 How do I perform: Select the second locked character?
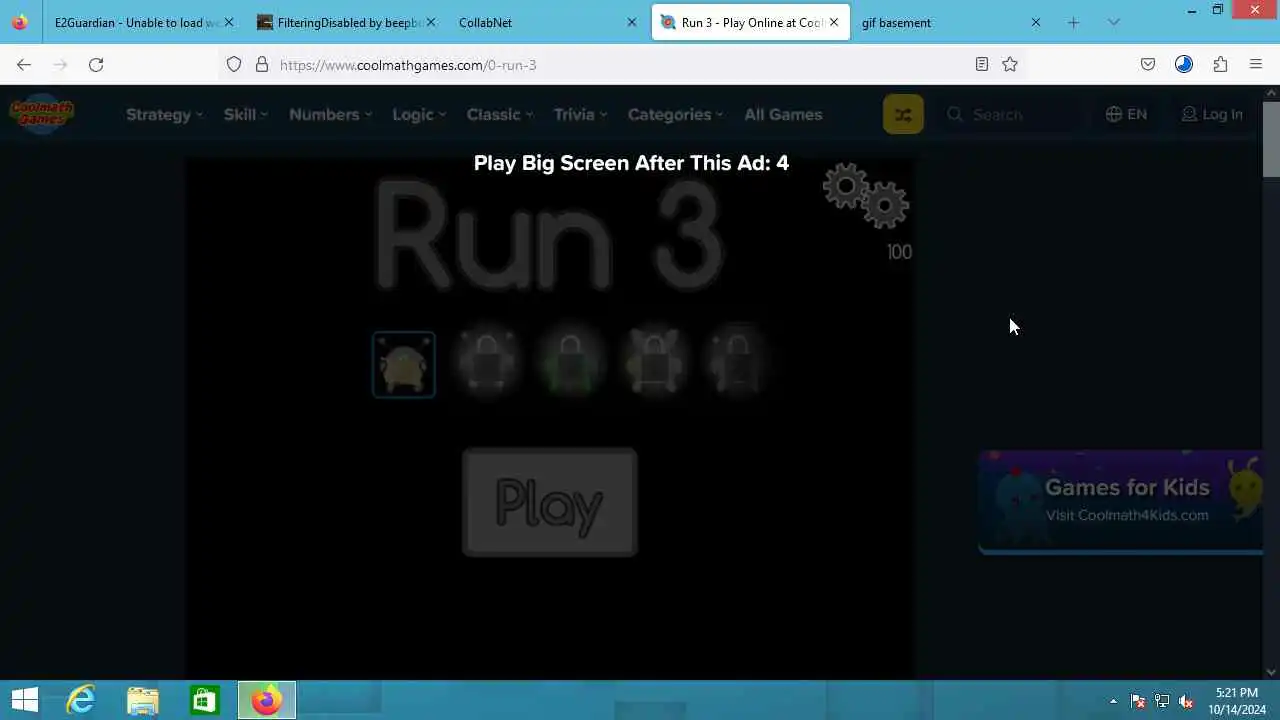click(487, 363)
